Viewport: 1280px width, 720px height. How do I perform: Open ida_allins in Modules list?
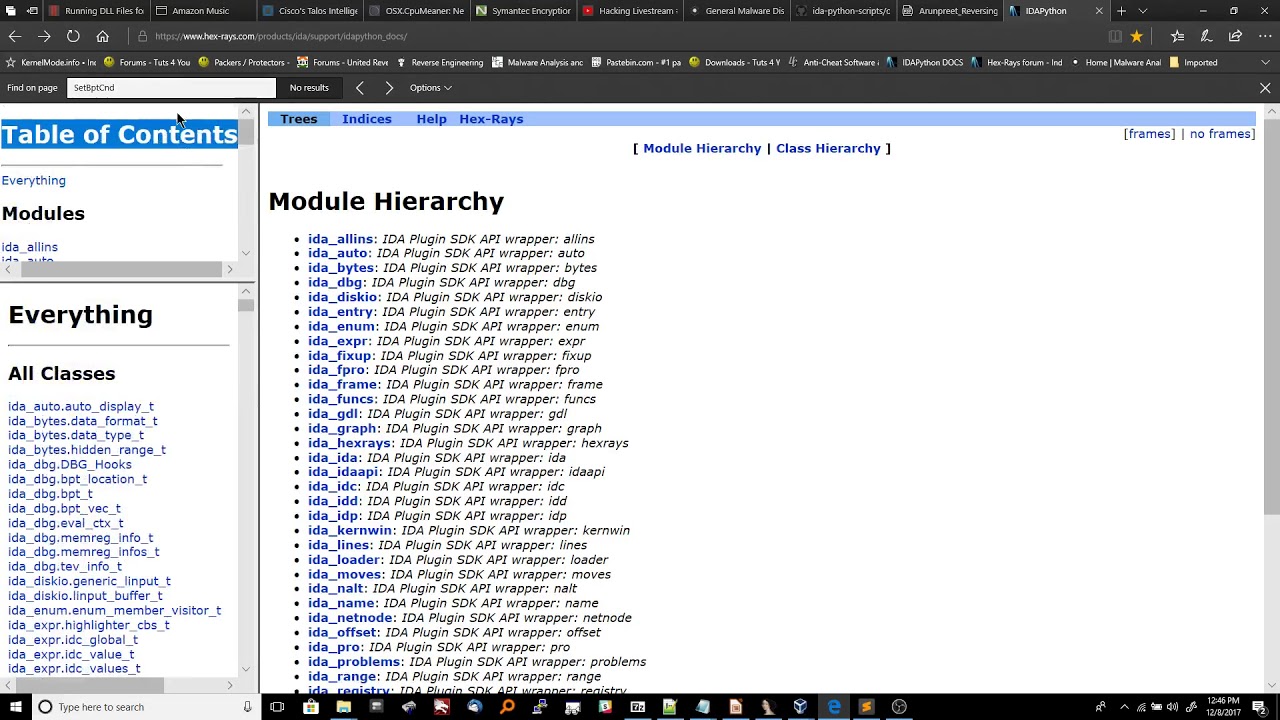[29, 247]
